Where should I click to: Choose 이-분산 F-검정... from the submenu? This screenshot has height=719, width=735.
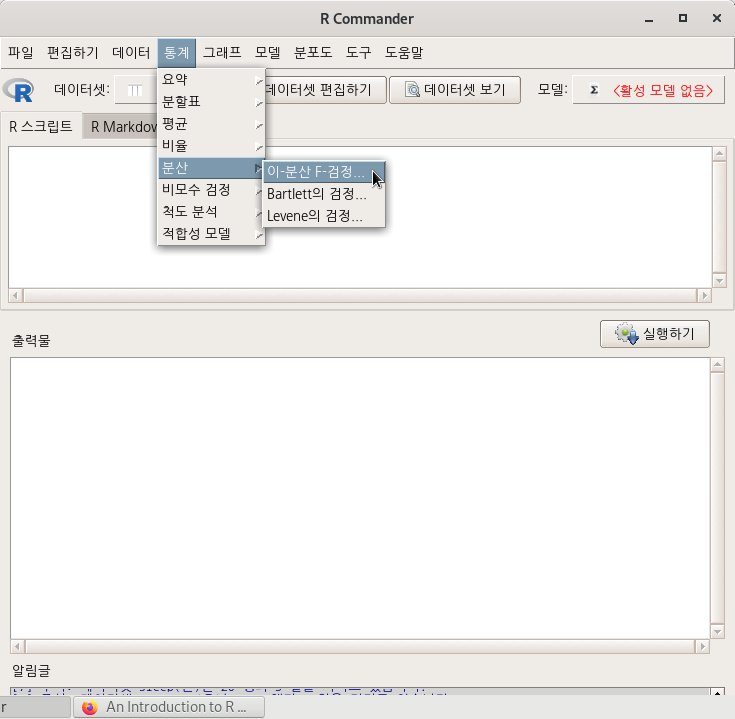point(324,172)
